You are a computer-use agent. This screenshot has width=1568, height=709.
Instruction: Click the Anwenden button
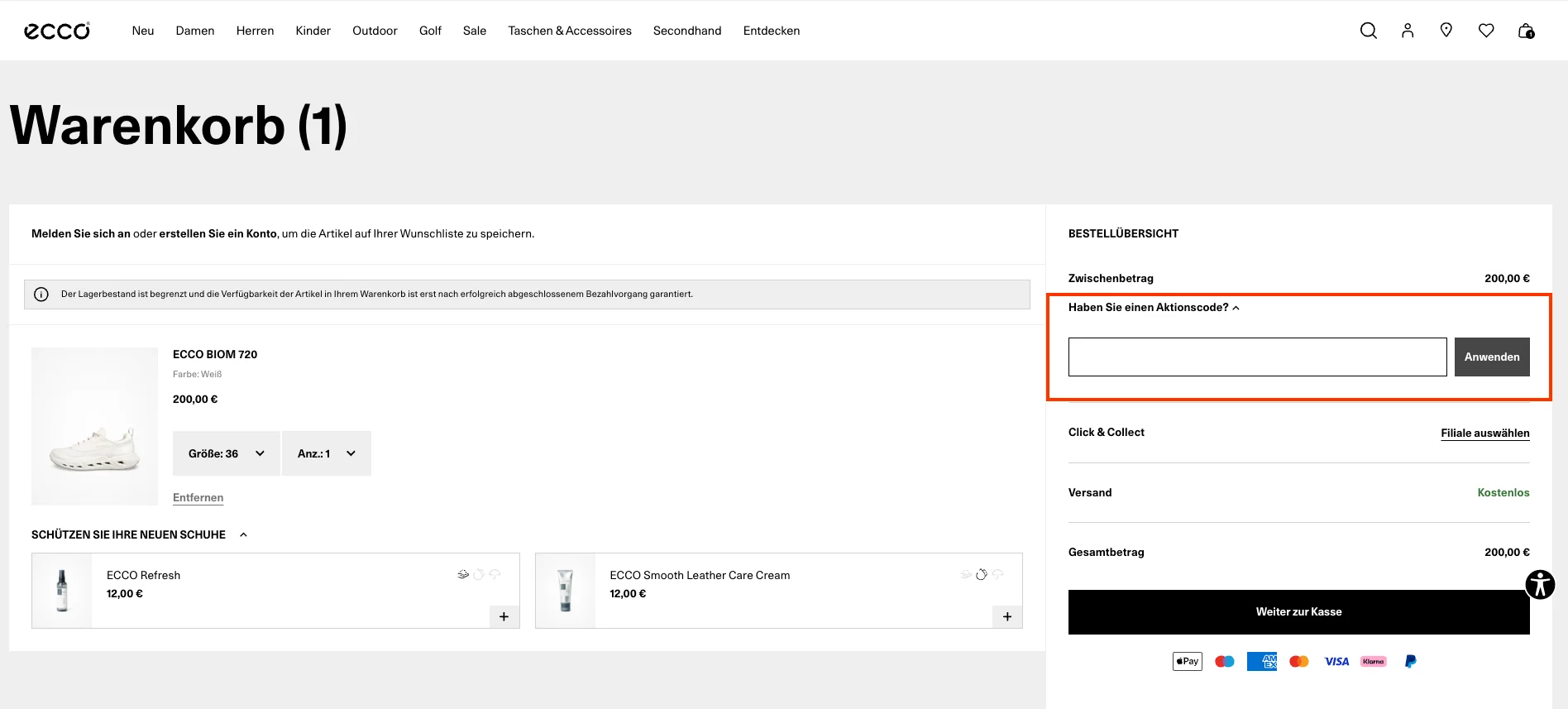(1492, 357)
